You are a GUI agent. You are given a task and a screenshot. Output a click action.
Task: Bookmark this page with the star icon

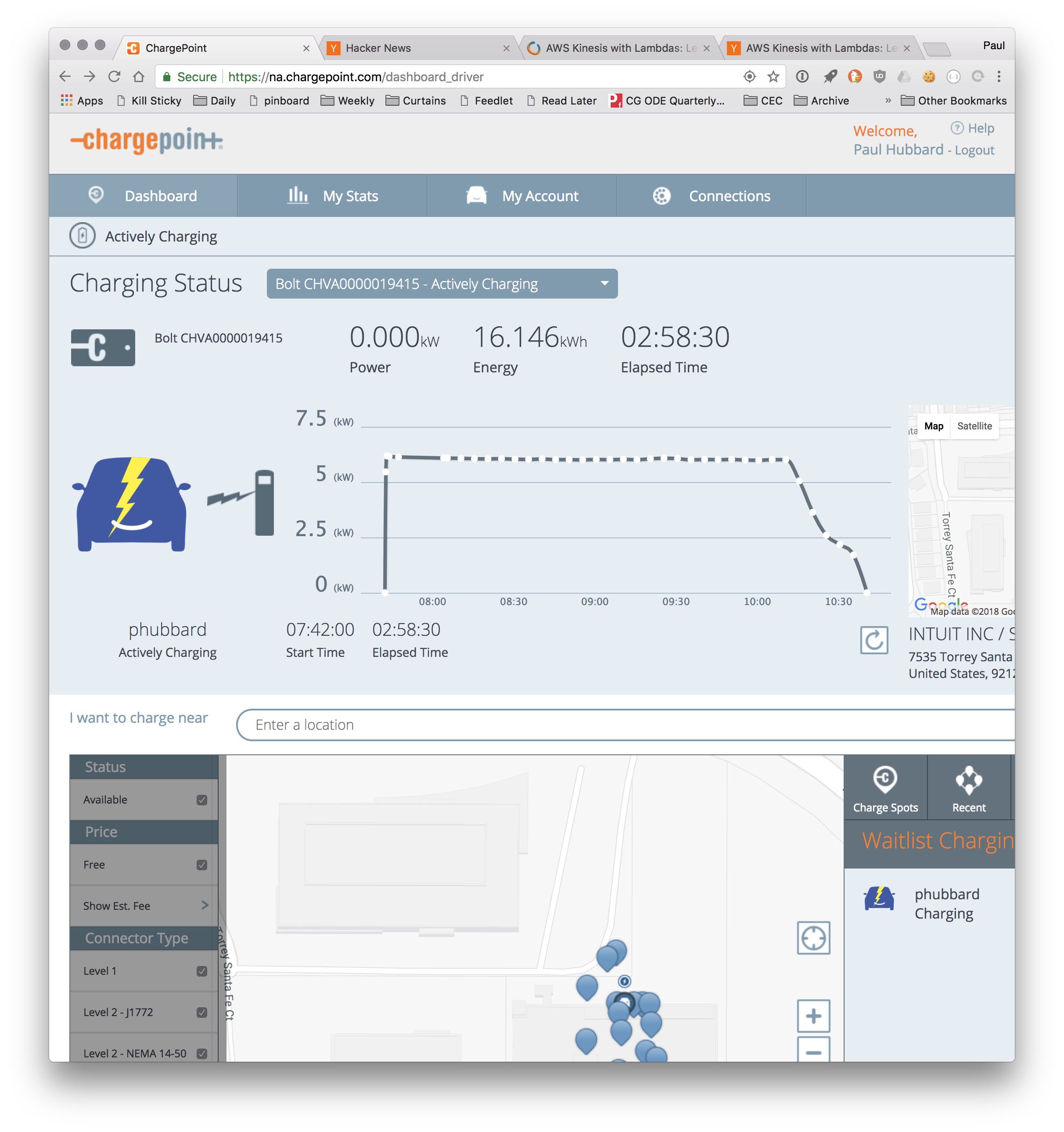(773, 76)
